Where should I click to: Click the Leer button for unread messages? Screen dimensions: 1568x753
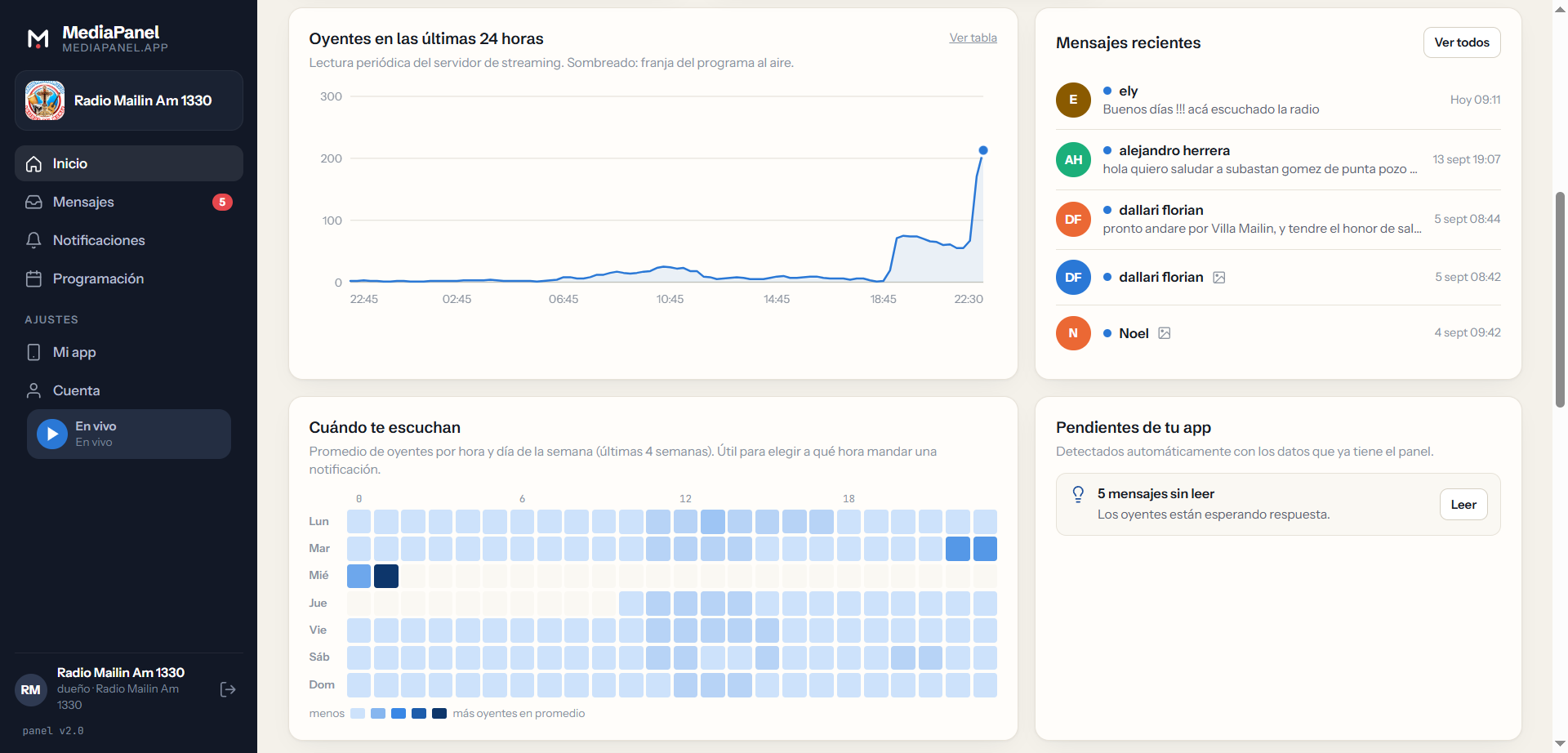pyautogui.click(x=1463, y=505)
